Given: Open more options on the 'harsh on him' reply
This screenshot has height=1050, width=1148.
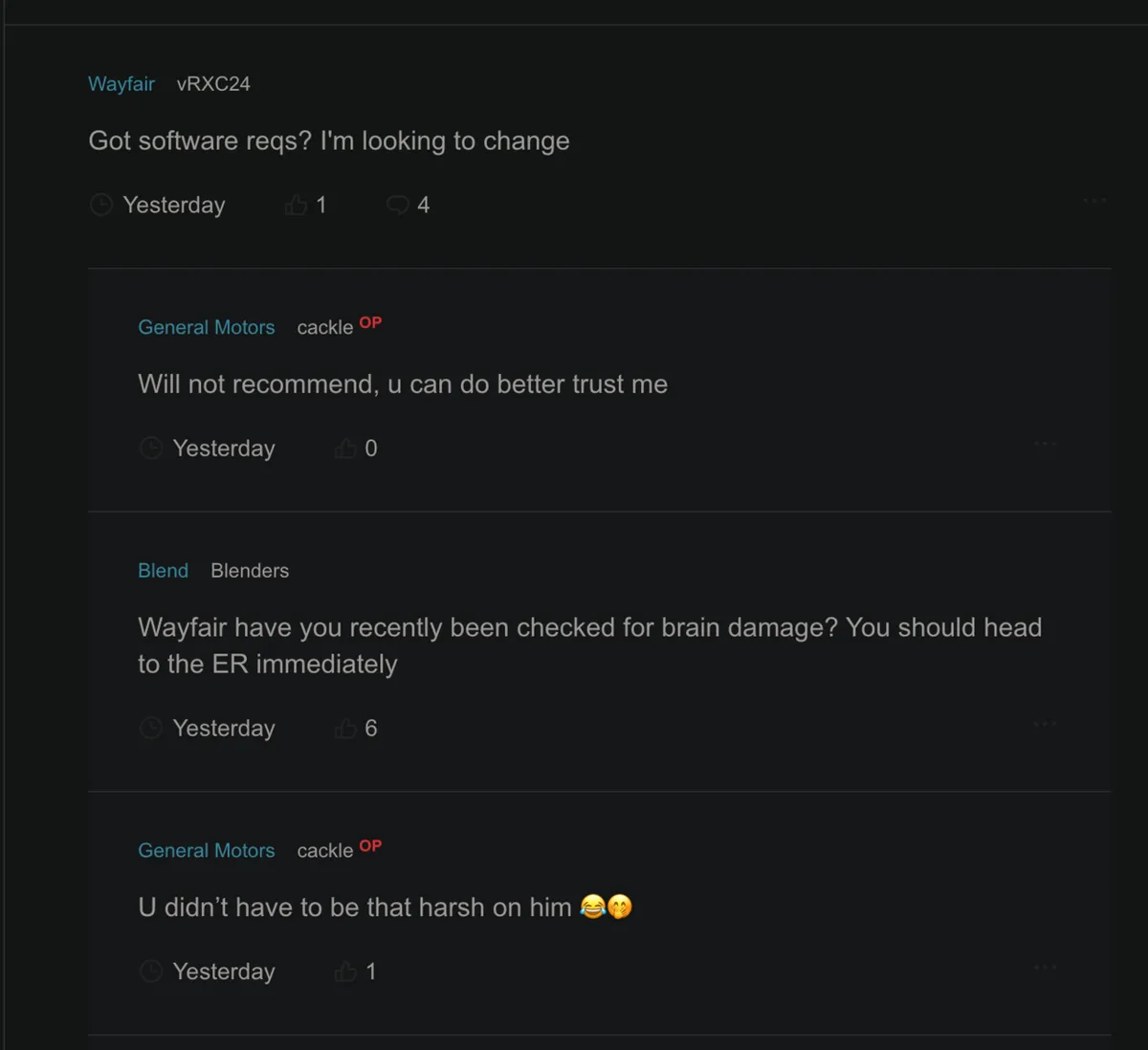Looking at the screenshot, I should pyautogui.click(x=1045, y=968).
